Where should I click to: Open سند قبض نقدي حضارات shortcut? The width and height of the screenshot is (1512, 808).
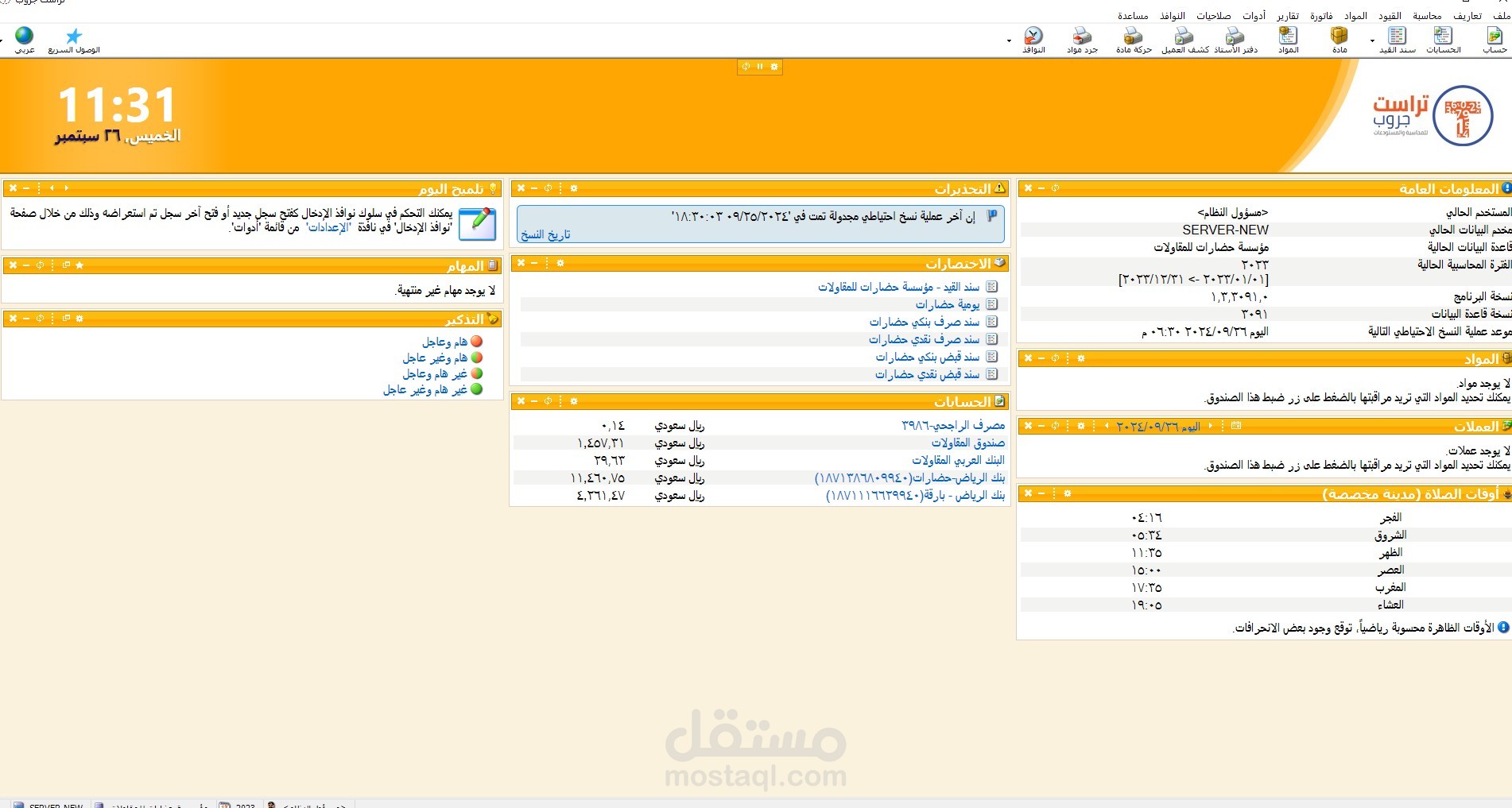coord(928,374)
